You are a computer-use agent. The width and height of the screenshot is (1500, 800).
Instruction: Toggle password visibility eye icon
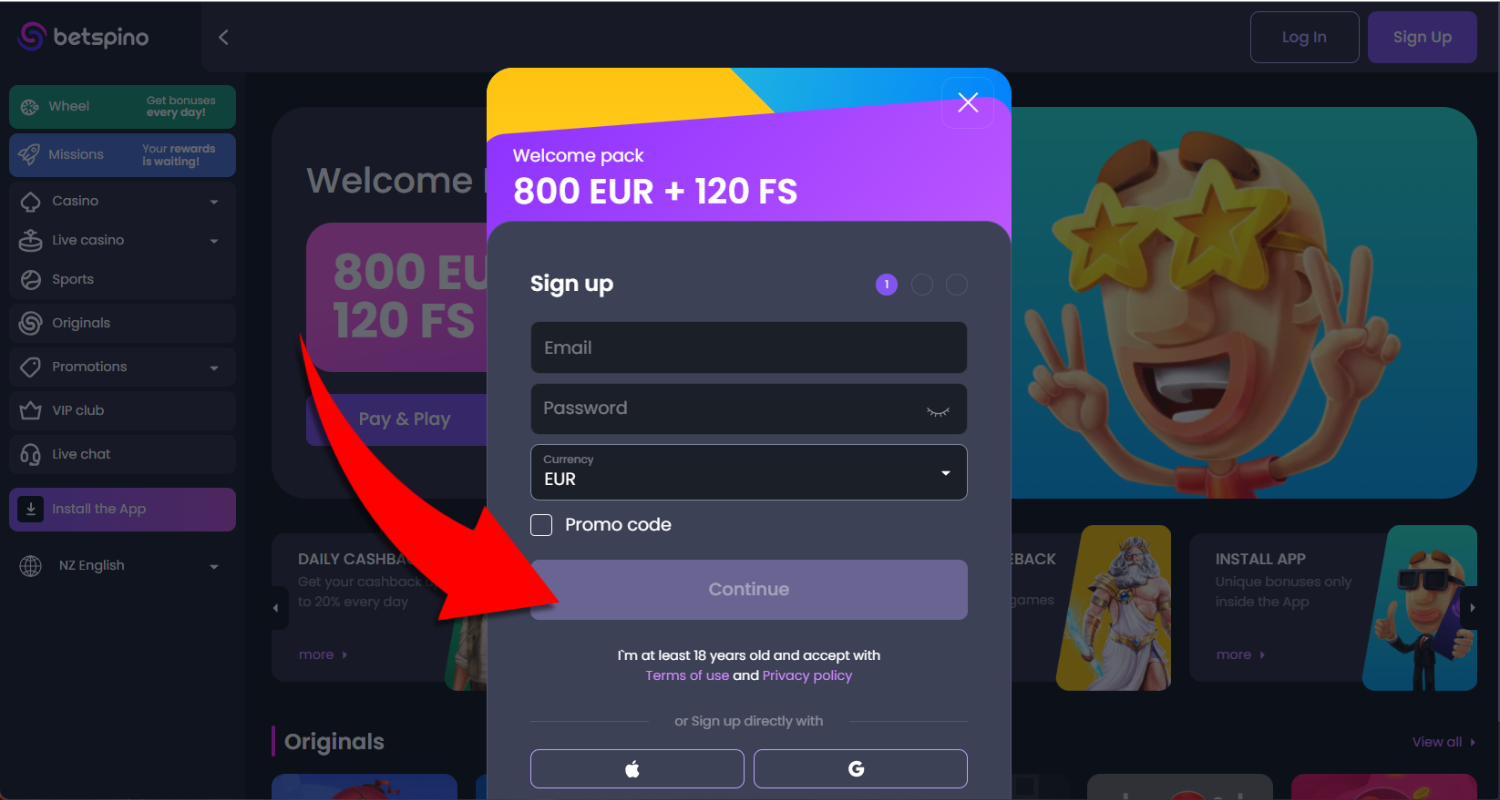pyautogui.click(x=937, y=410)
